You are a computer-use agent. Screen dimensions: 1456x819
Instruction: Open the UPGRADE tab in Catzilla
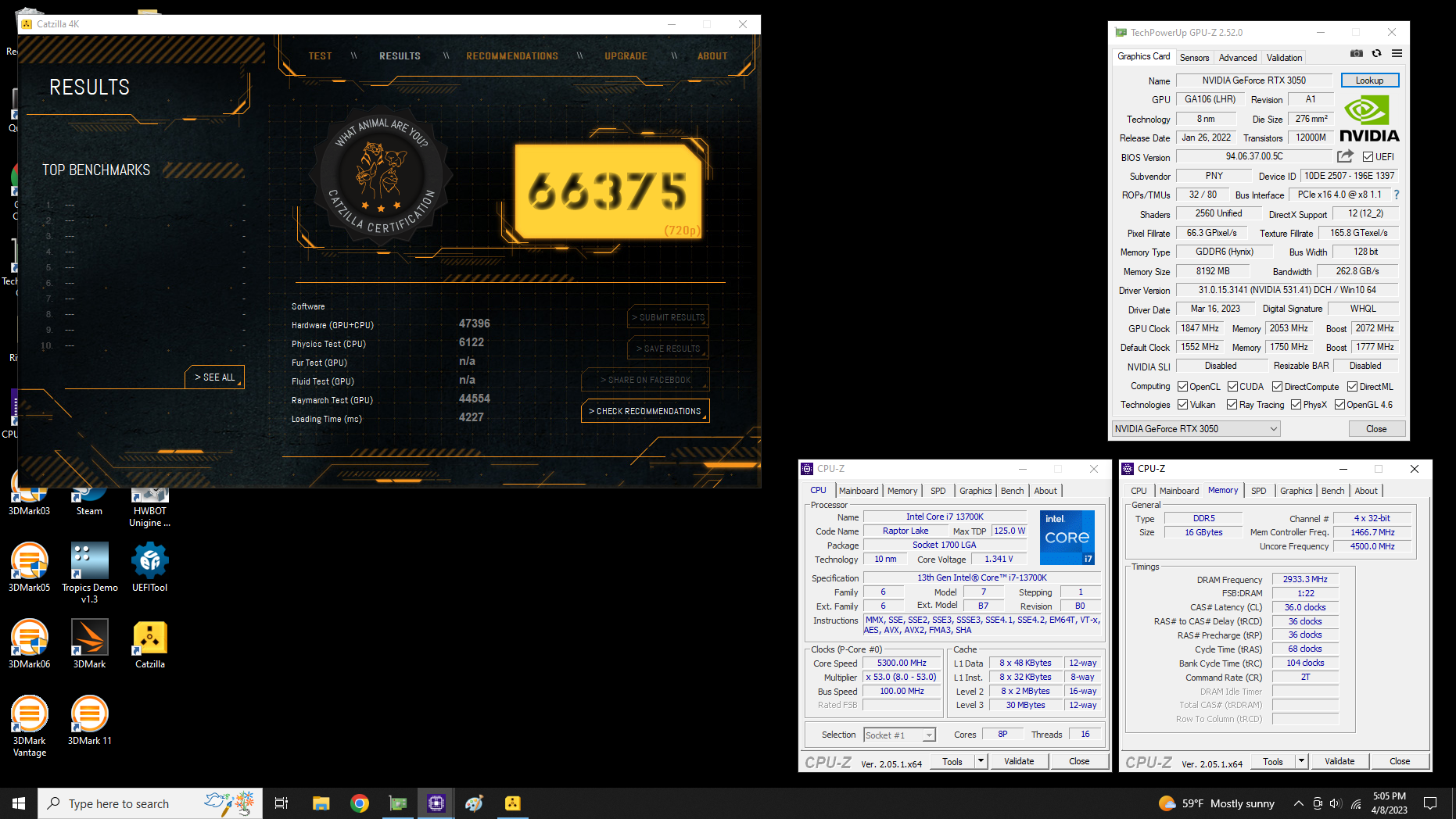[x=626, y=56]
